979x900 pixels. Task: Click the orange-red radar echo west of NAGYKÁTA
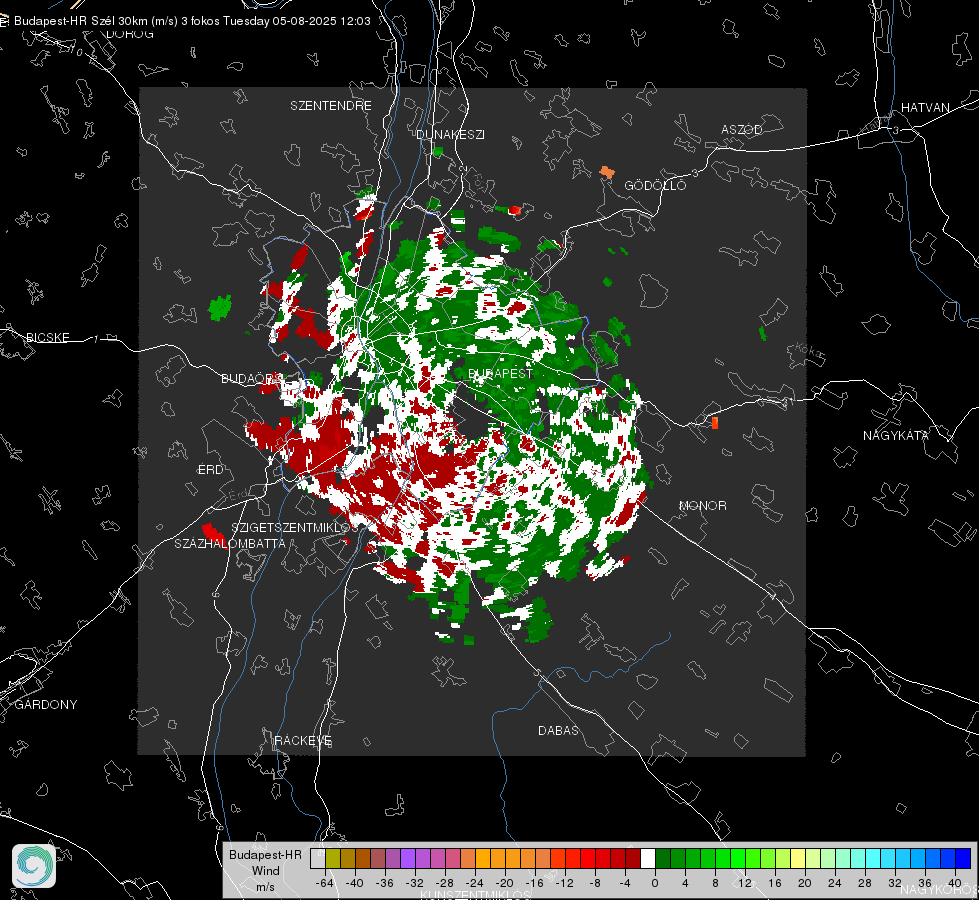tap(715, 423)
